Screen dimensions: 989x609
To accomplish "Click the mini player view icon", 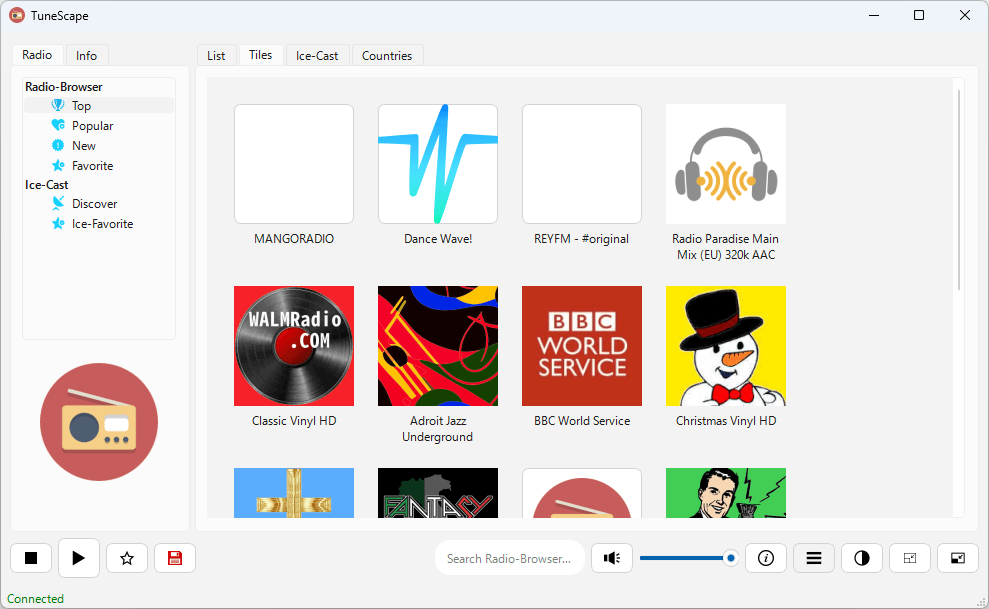I will (x=957, y=558).
